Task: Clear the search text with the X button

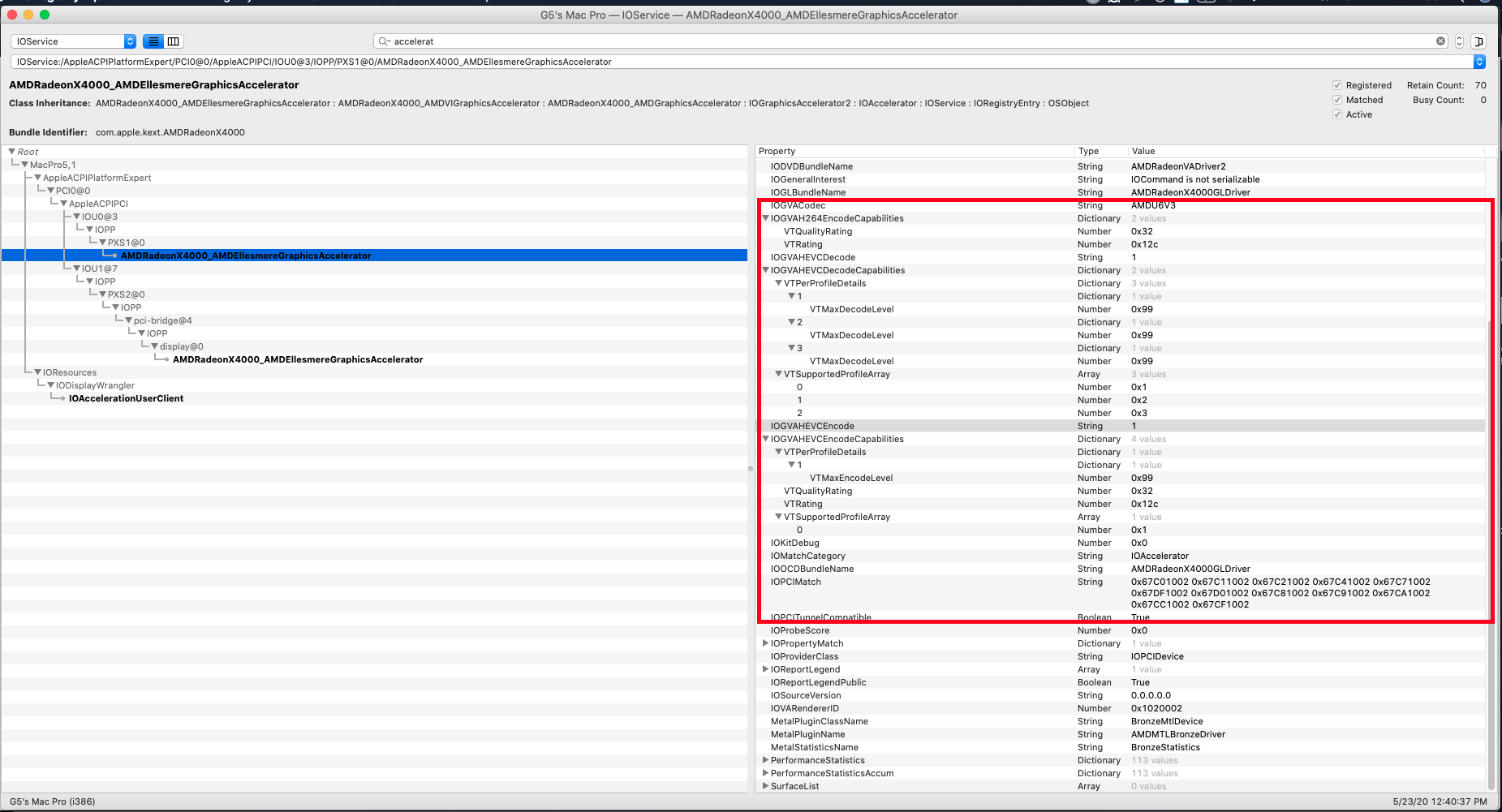Action: tap(1440, 41)
